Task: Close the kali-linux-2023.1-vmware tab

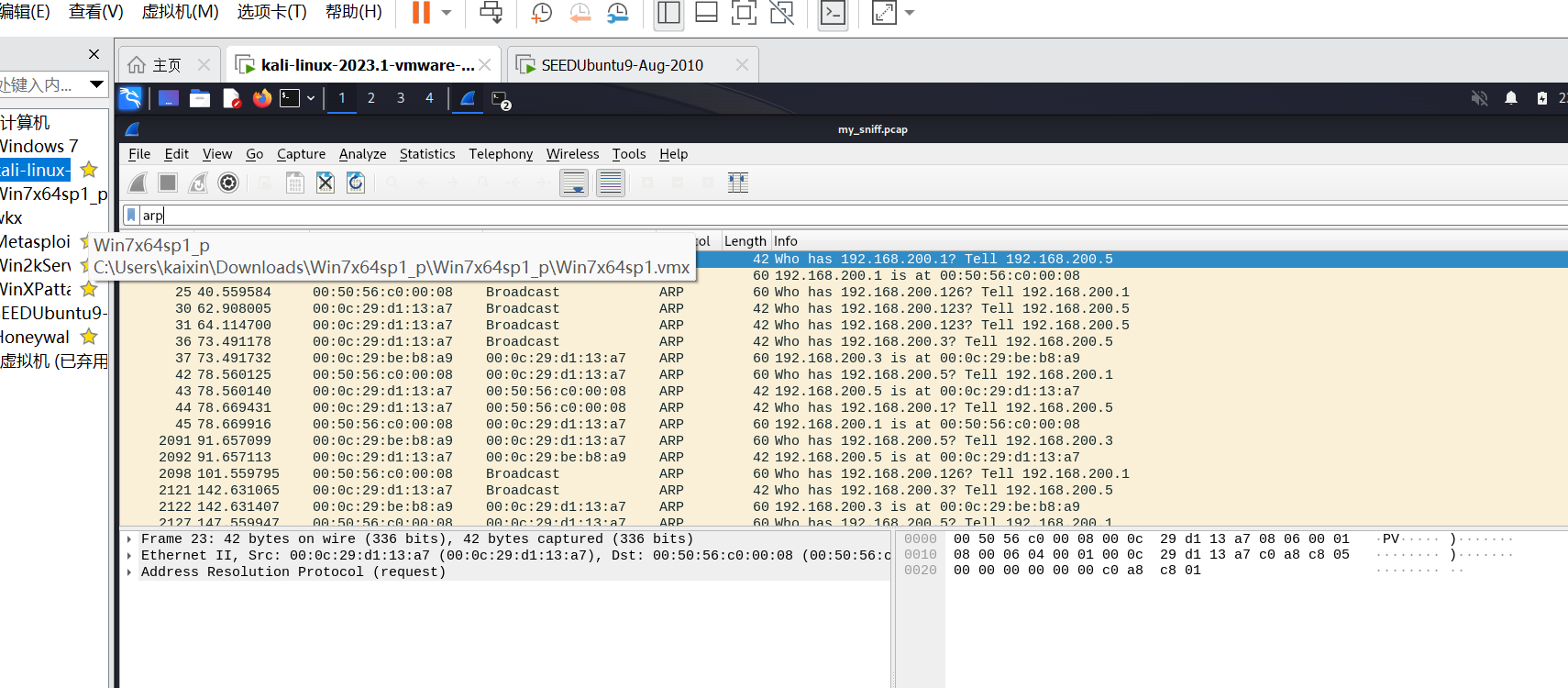Action: (x=485, y=65)
